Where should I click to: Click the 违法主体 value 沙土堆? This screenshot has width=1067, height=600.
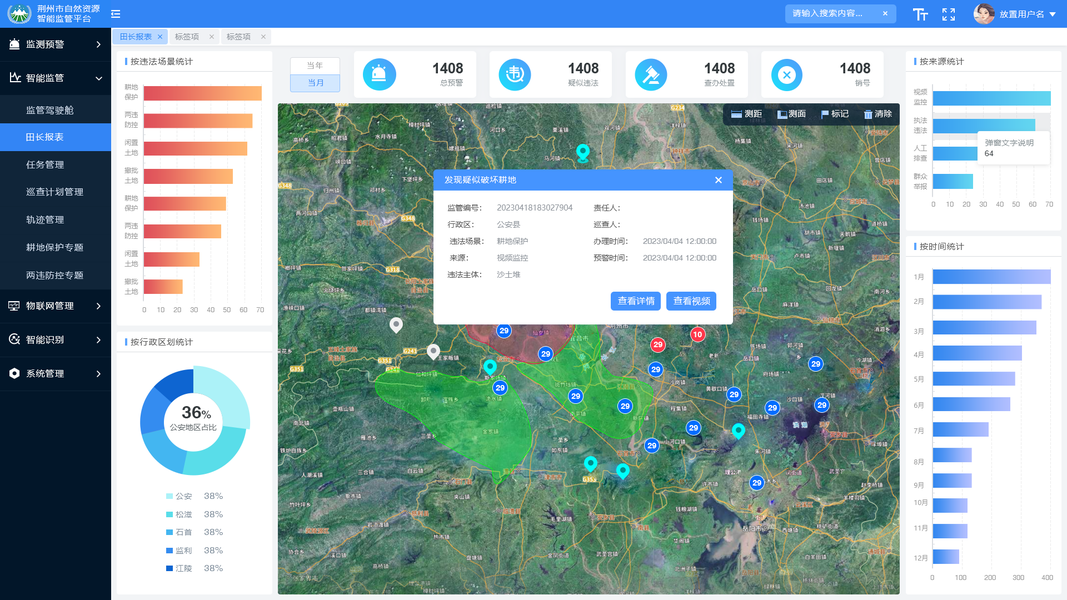coord(508,275)
